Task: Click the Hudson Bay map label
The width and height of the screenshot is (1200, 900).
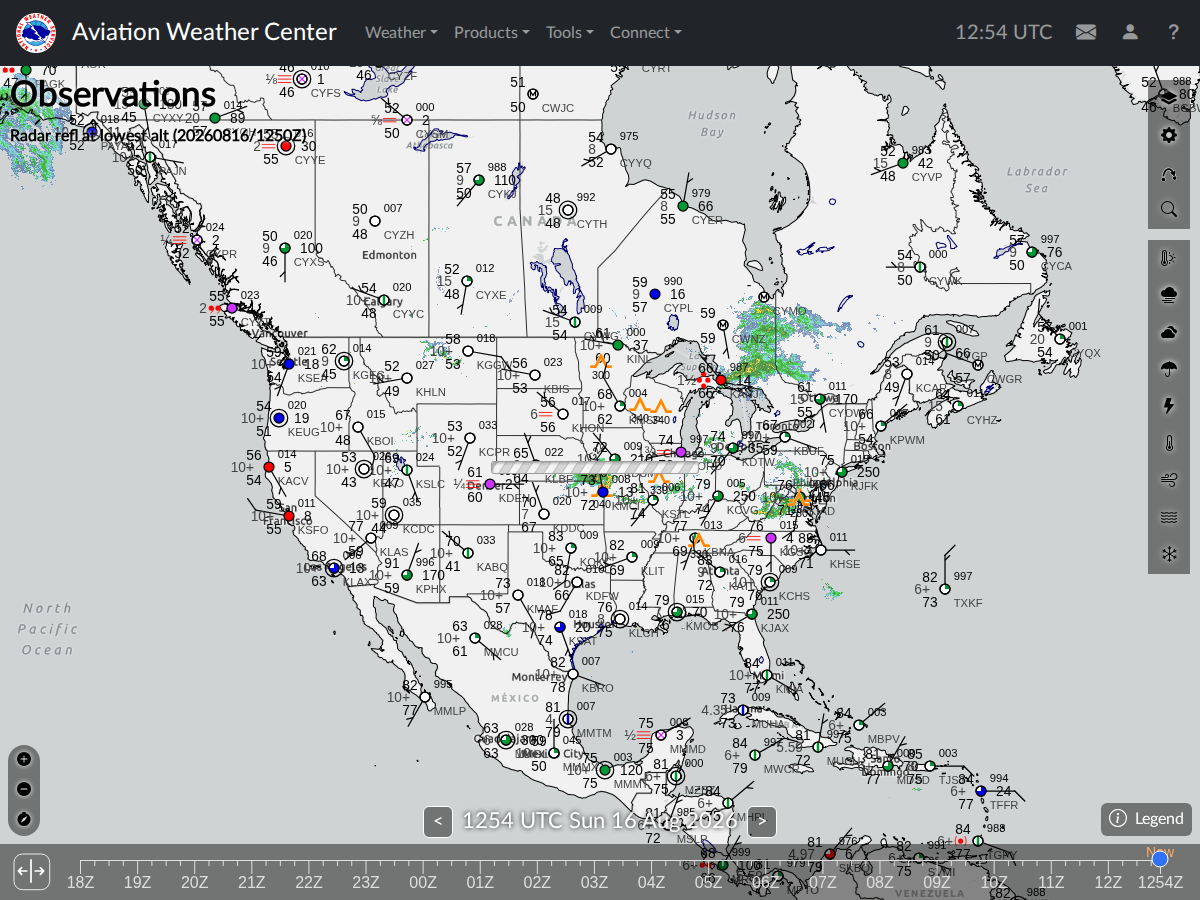Action: tap(712, 123)
